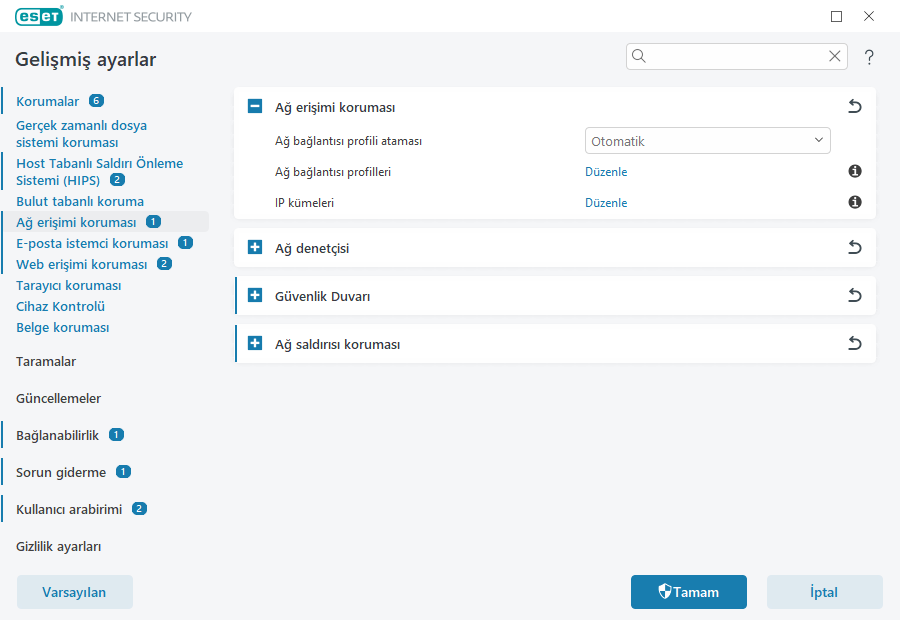Viewport: 900px width, 620px height.
Task: Click badge 2 beside Kullanıcı arabirimi
Action: [139, 508]
